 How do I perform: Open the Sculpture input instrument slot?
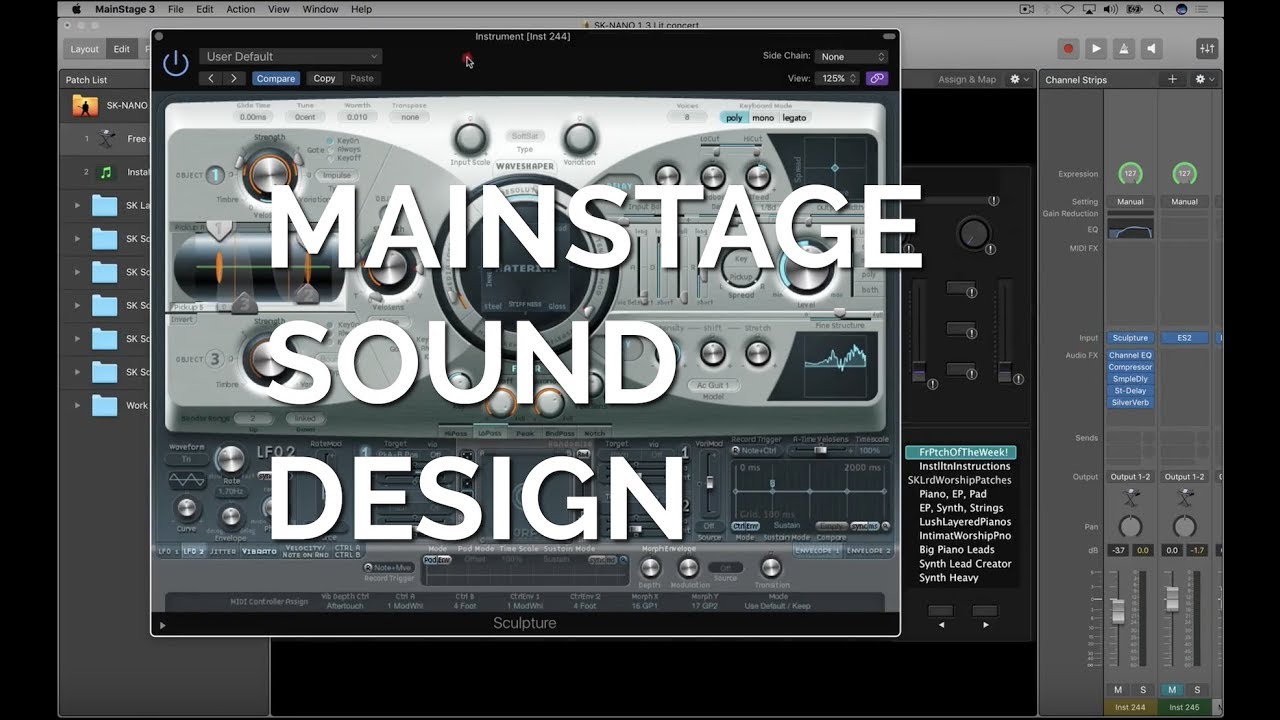coord(1130,338)
